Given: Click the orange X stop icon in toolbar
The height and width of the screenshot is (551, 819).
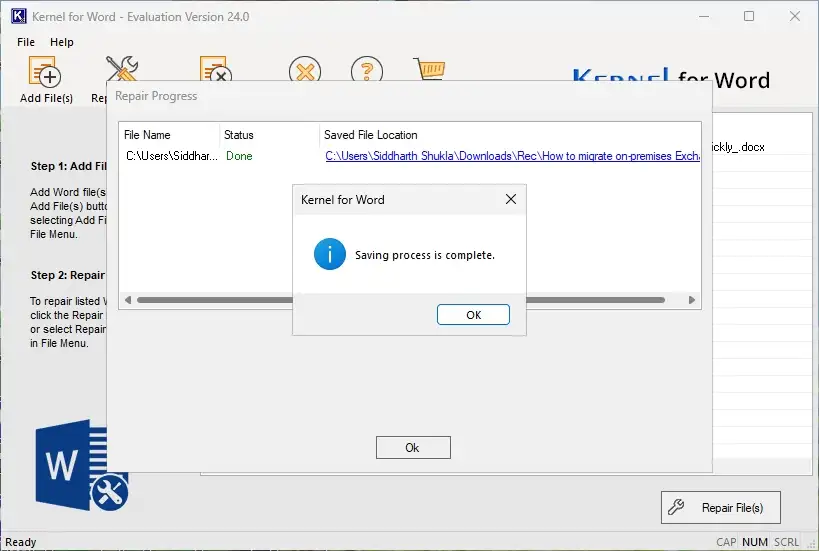Looking at the screenshot, I should [x=305, y=68].
